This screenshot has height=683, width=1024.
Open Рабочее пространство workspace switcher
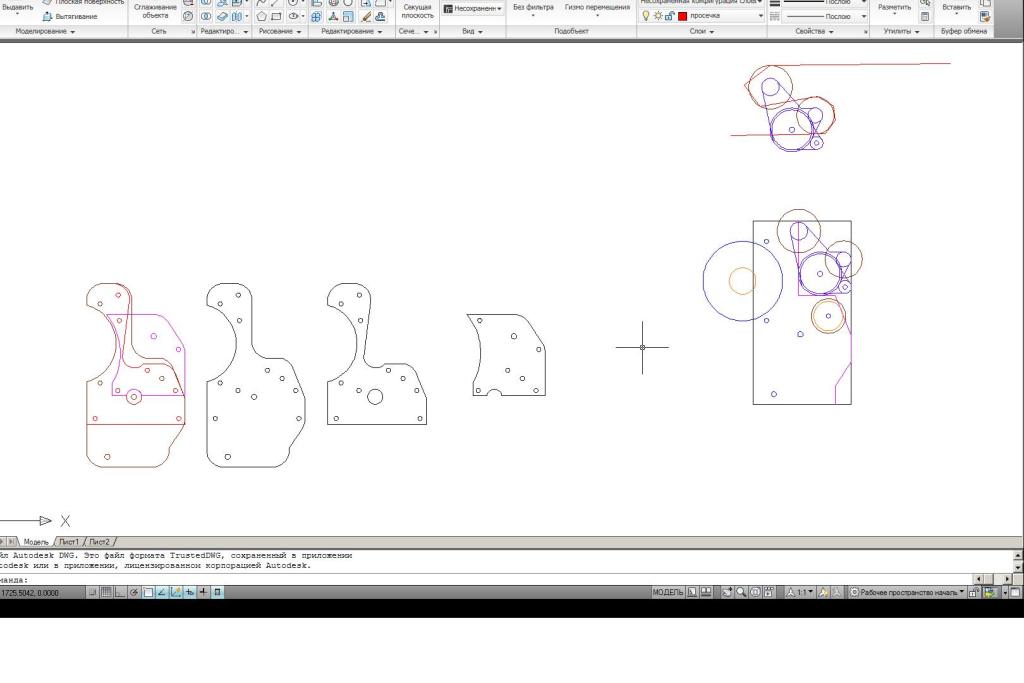tap(908, 592)
